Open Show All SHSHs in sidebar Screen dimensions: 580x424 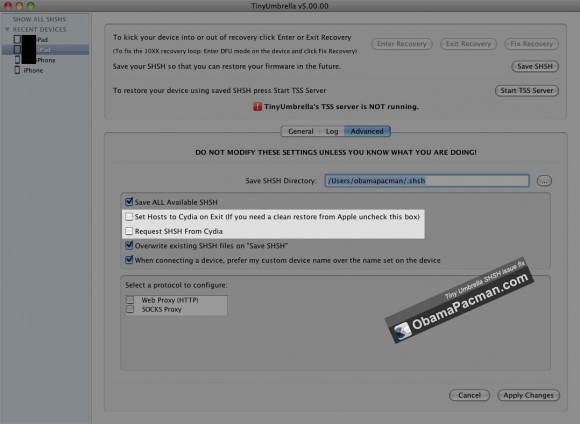click(39, 19)
